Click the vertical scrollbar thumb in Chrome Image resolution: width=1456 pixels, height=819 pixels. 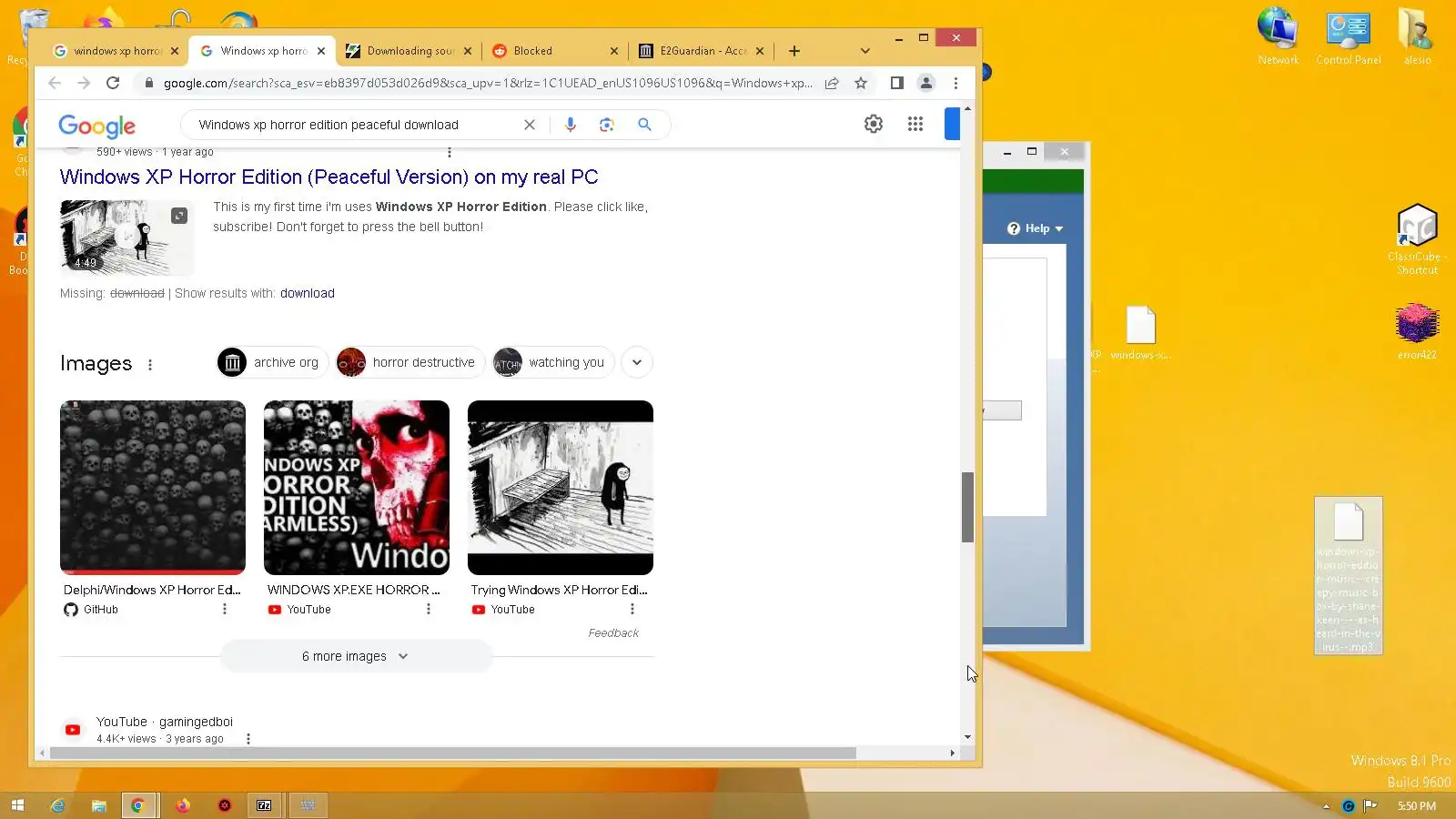click(x=967, y=507)
